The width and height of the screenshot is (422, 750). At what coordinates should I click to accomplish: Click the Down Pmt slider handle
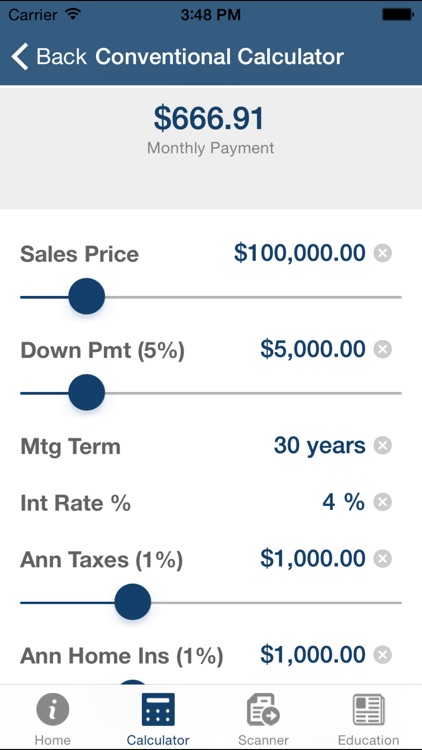click(87, 393)
